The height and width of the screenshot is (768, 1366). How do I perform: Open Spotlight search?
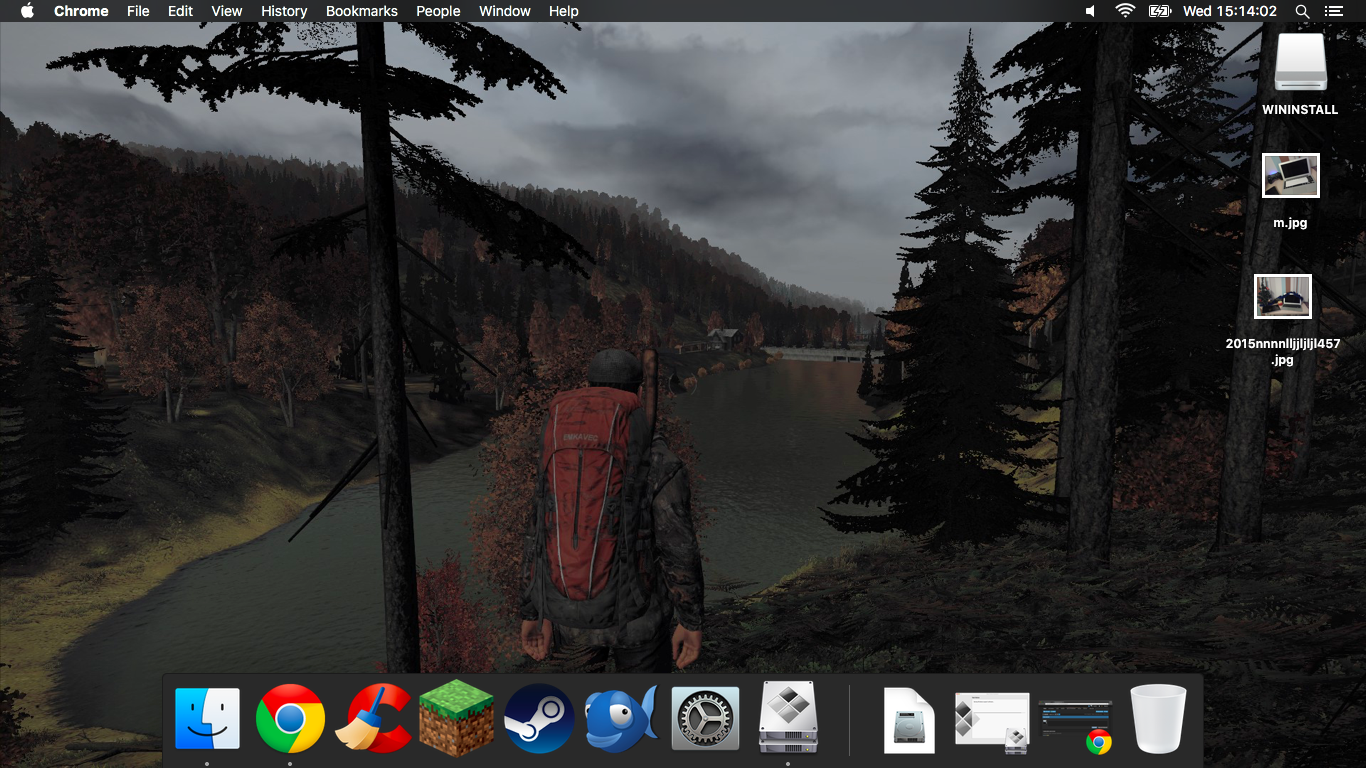[x=1302, y=11]
